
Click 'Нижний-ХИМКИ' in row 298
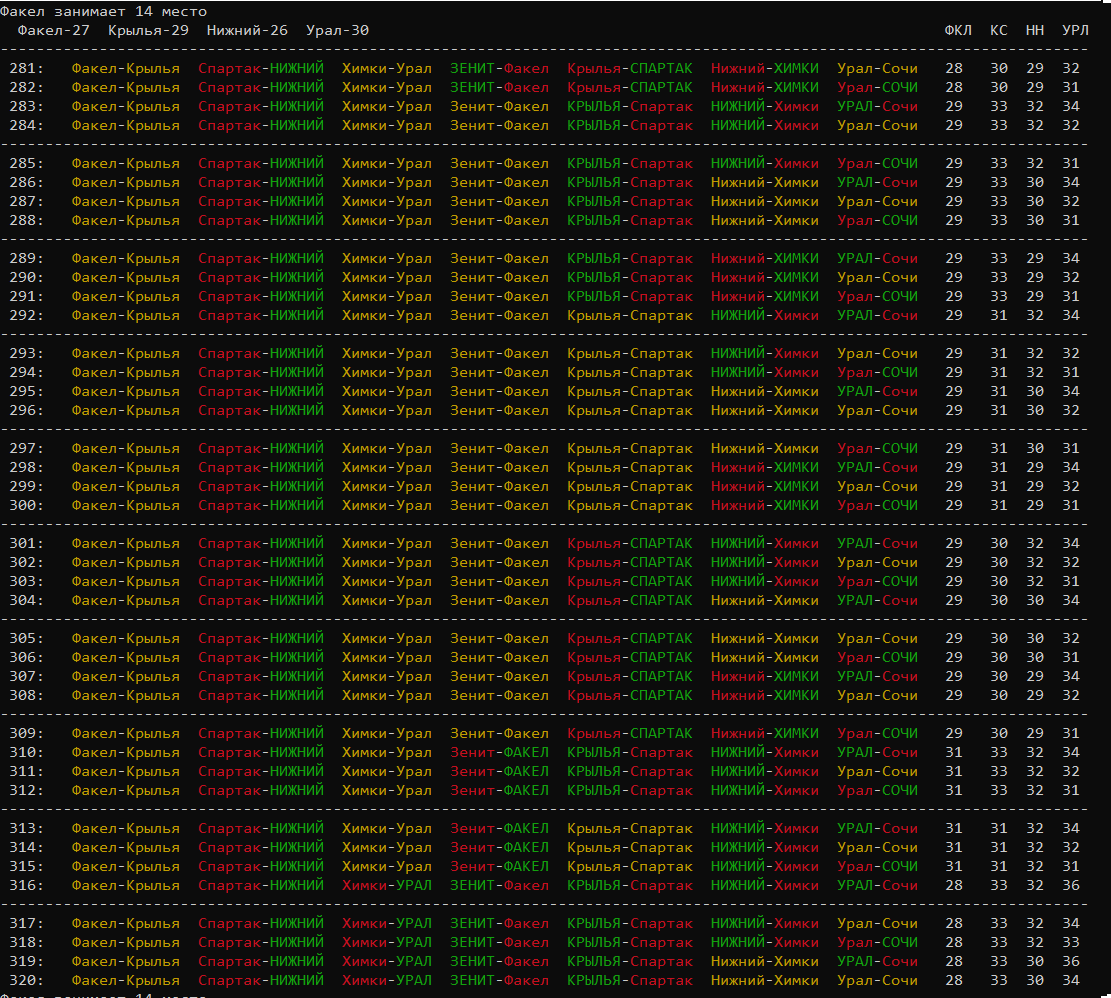pos(765,467)
